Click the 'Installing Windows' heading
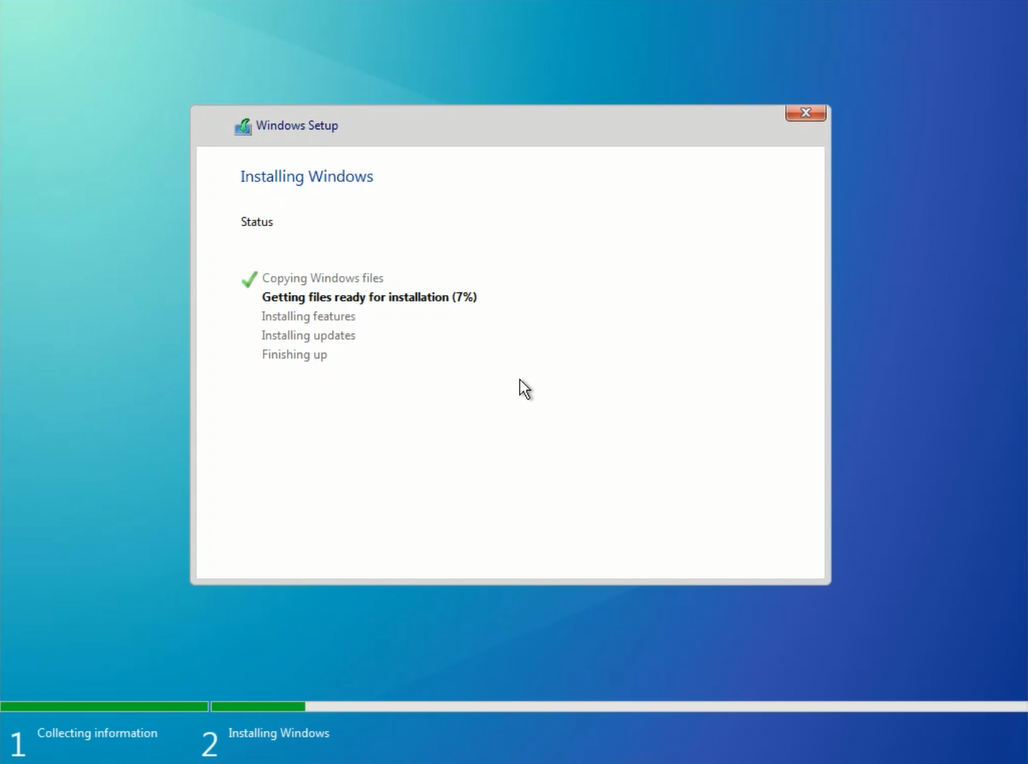This screenshot has height=764, width=1028. [306, 176]
